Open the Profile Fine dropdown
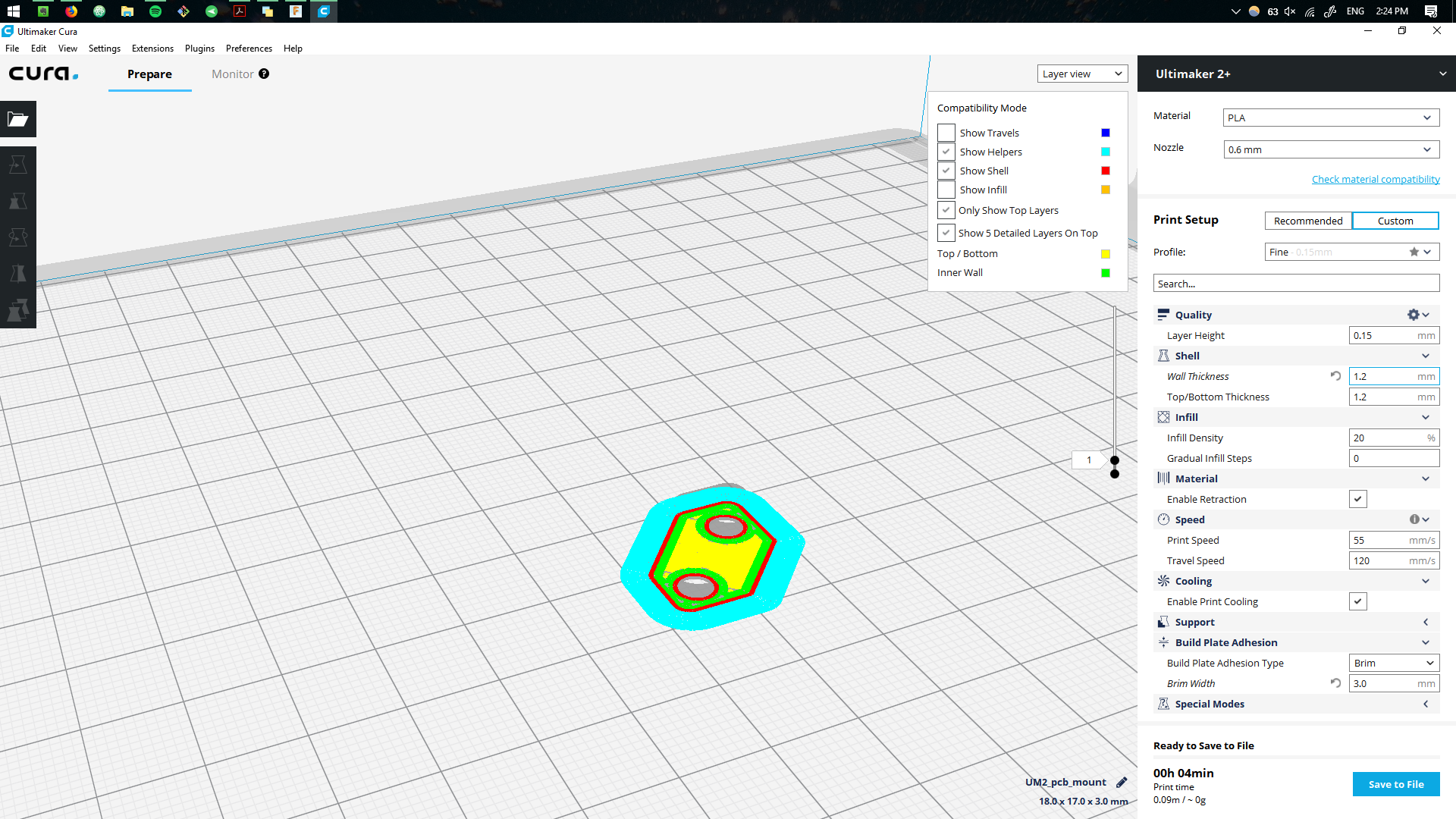This screenshot has width=1456, height=819. click(1351, 252)
